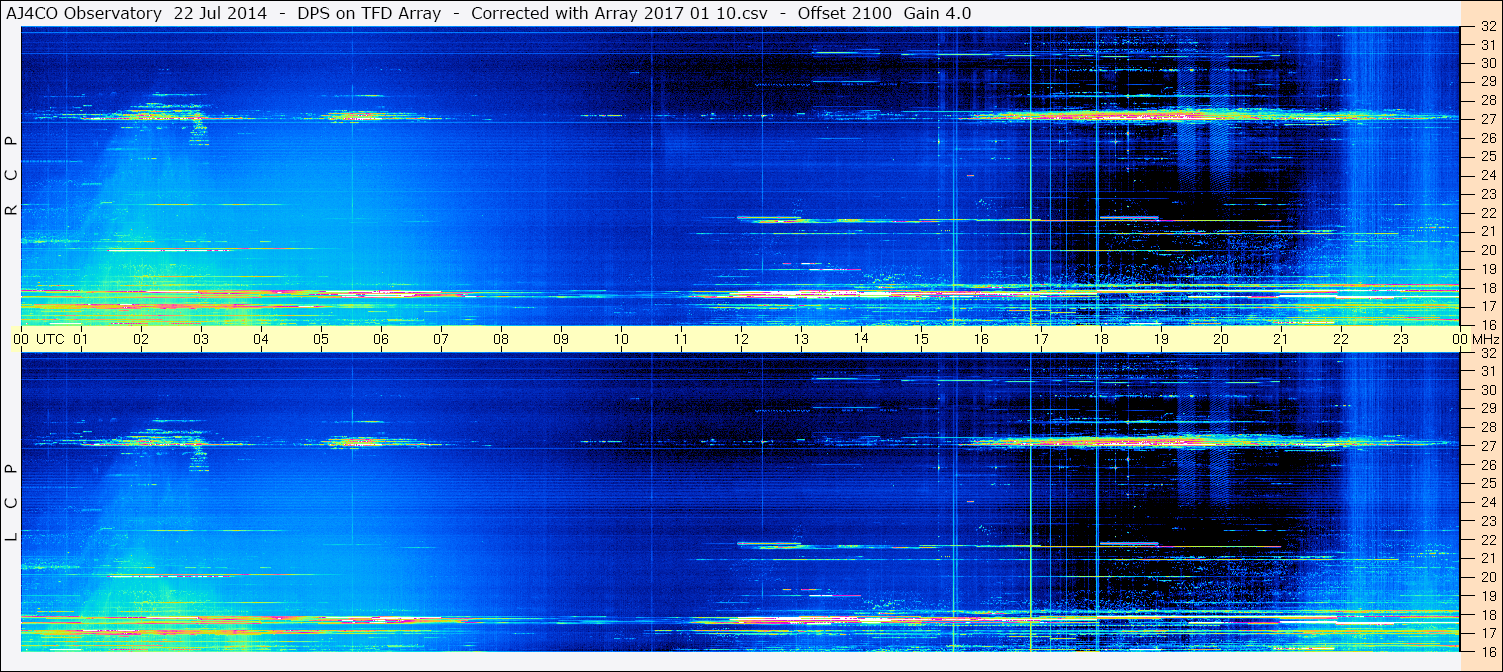
Task: Click hour 17 on the UTC time axis
Action: [x=1041, y=339]
